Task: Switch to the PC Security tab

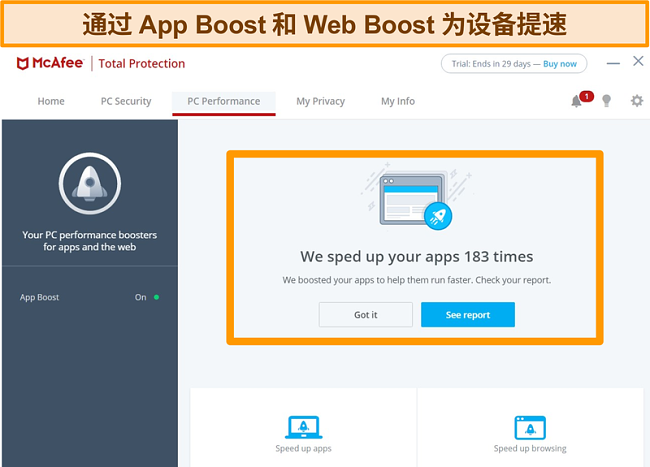Action: 126,102
